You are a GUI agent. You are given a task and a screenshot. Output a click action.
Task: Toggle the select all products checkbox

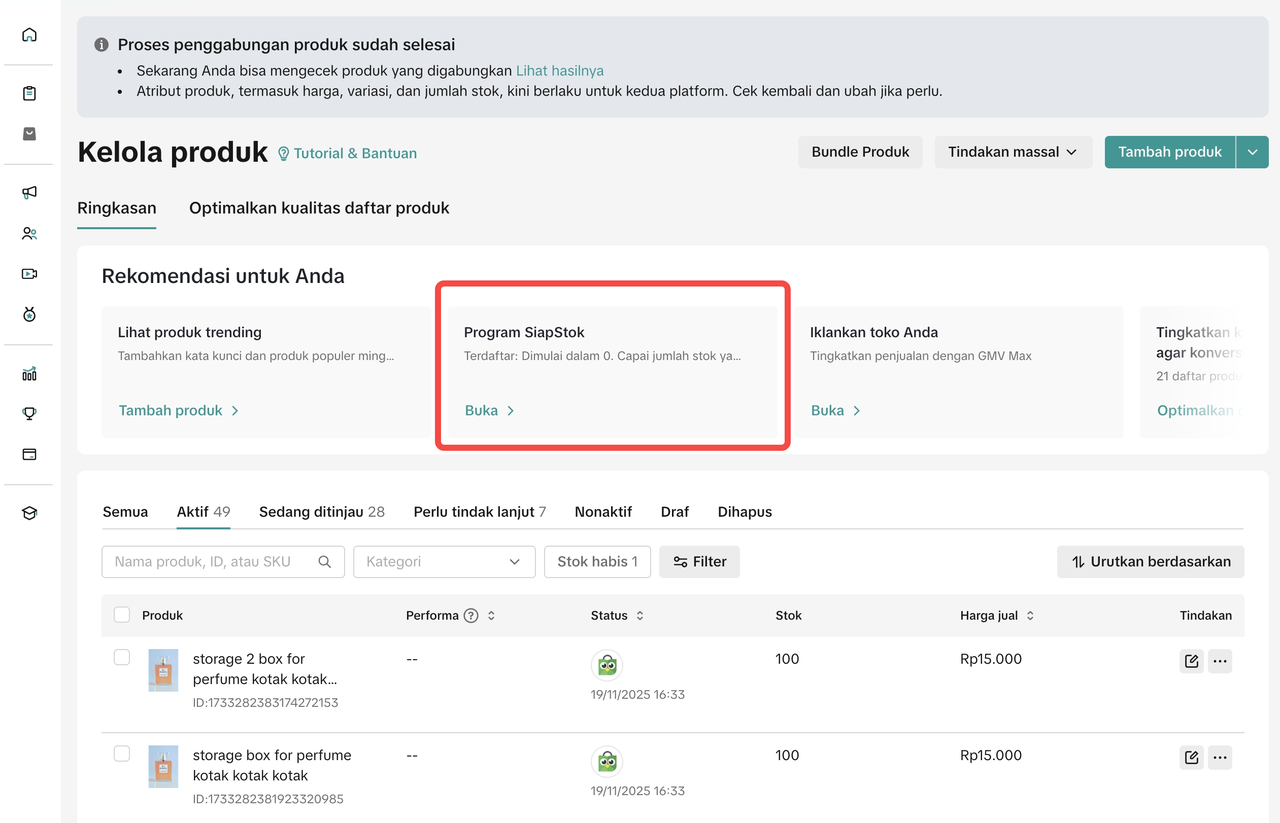click(x=122, y=615)
